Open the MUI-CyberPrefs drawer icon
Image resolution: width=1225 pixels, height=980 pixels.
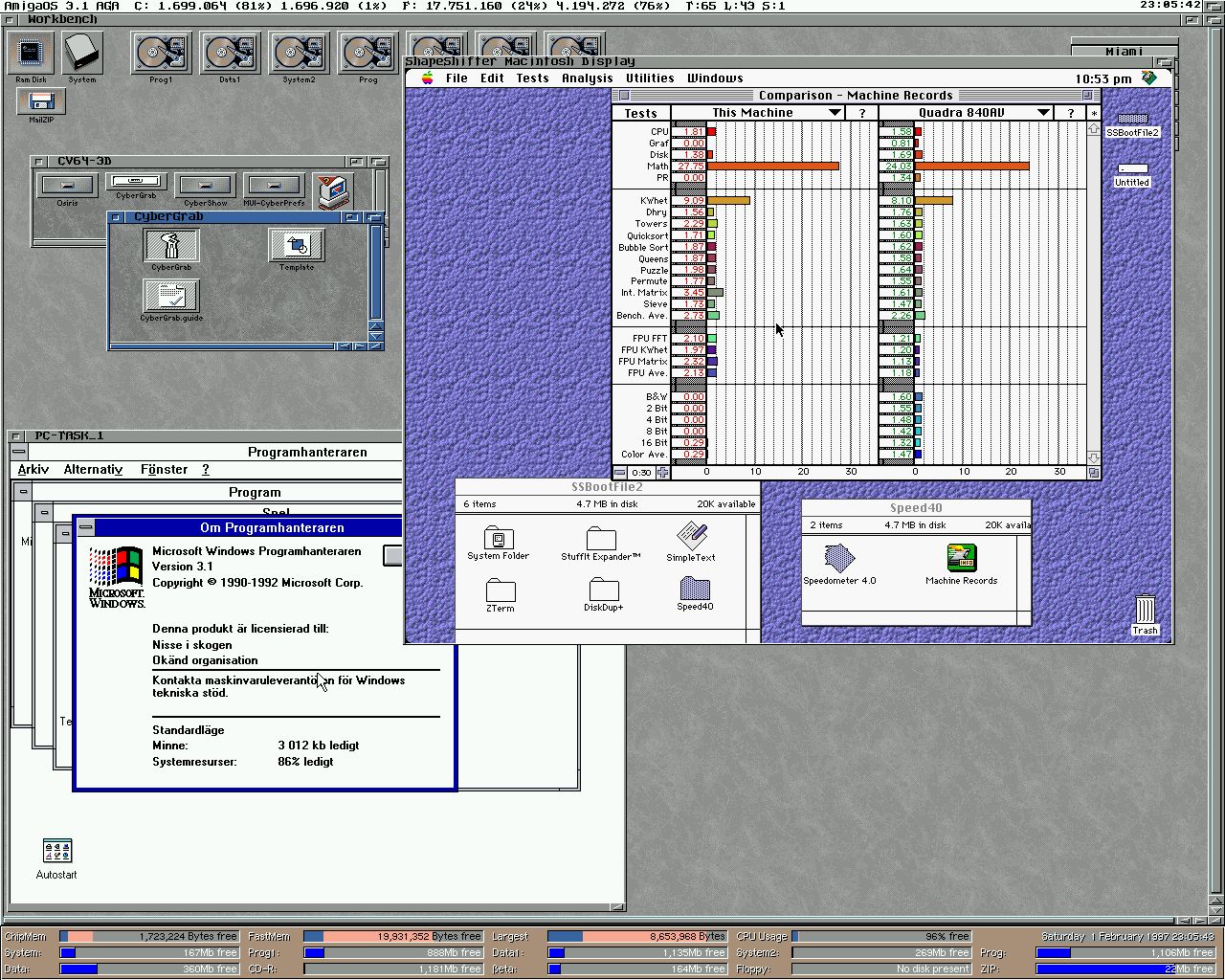click(275, 185)
